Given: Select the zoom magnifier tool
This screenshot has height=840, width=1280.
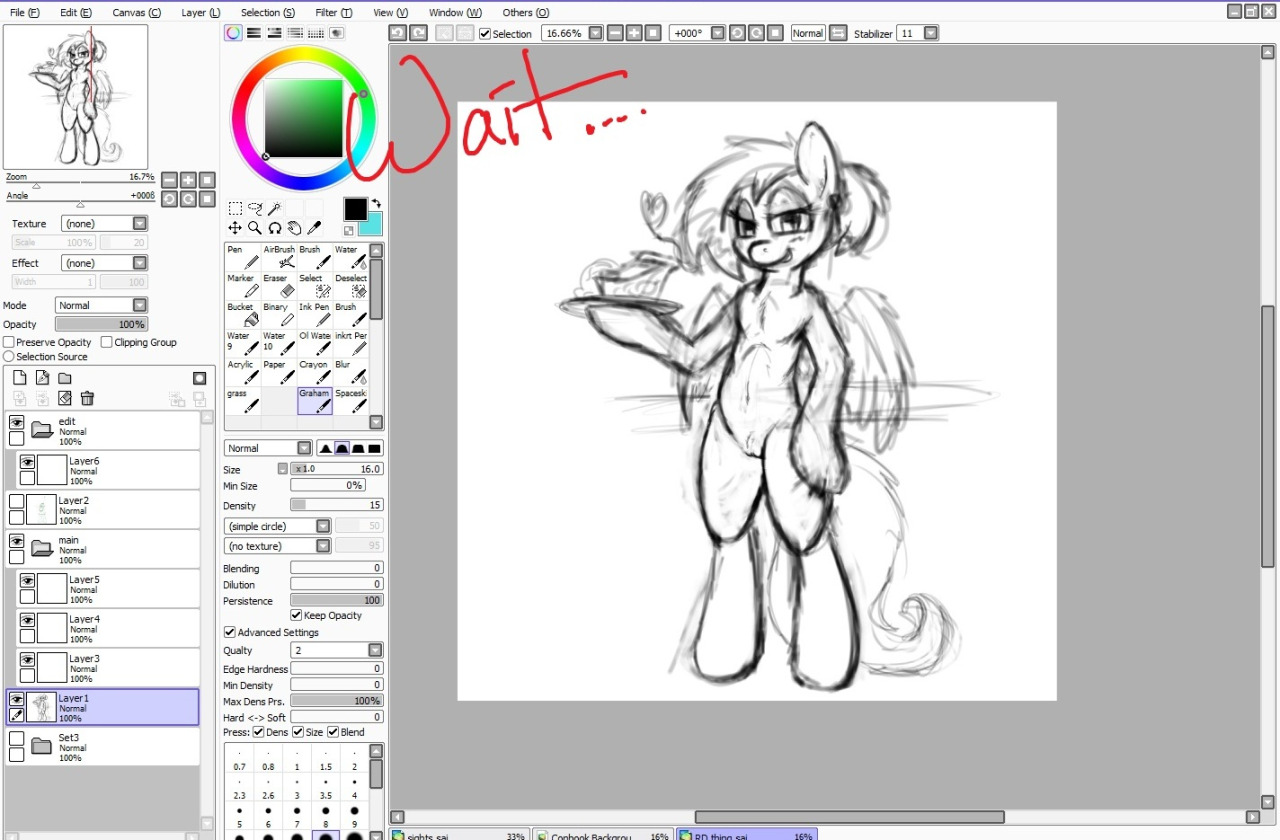Looking at the screenshot, I should (255, 228).
